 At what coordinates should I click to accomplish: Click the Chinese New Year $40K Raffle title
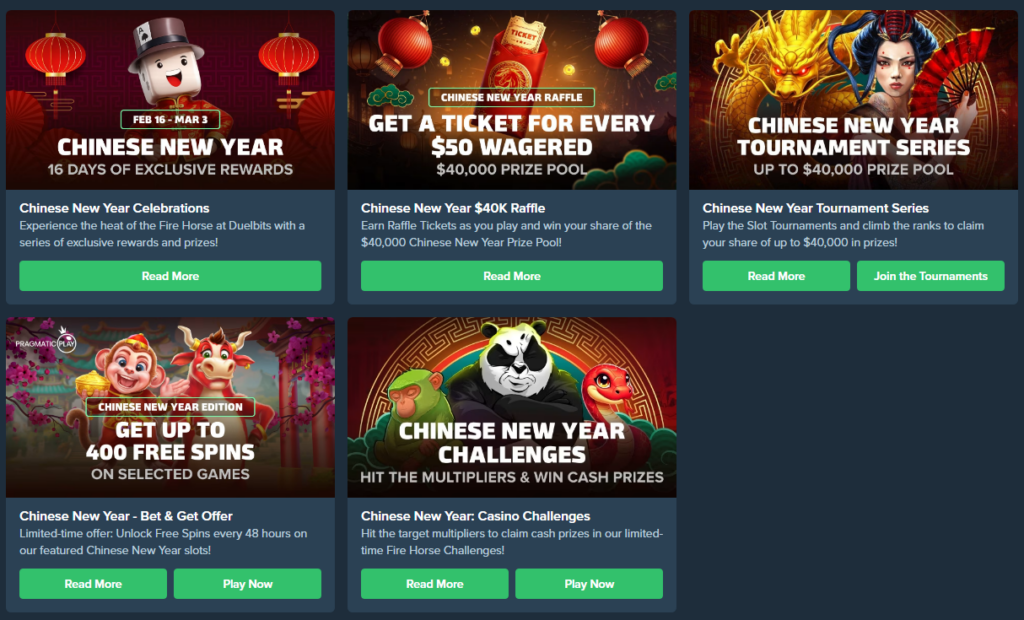[x=453, y=208]
